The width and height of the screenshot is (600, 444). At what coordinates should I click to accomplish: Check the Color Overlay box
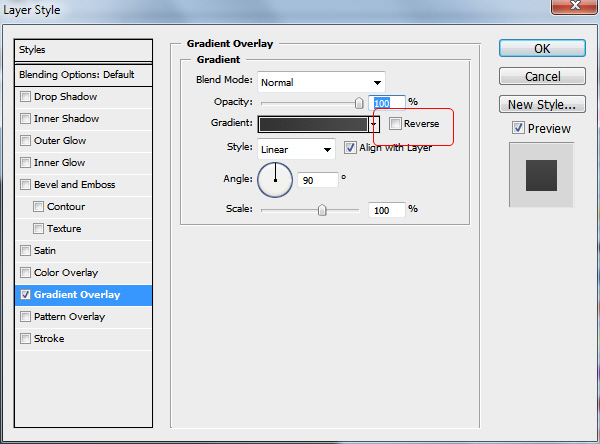tap(25, 273)
